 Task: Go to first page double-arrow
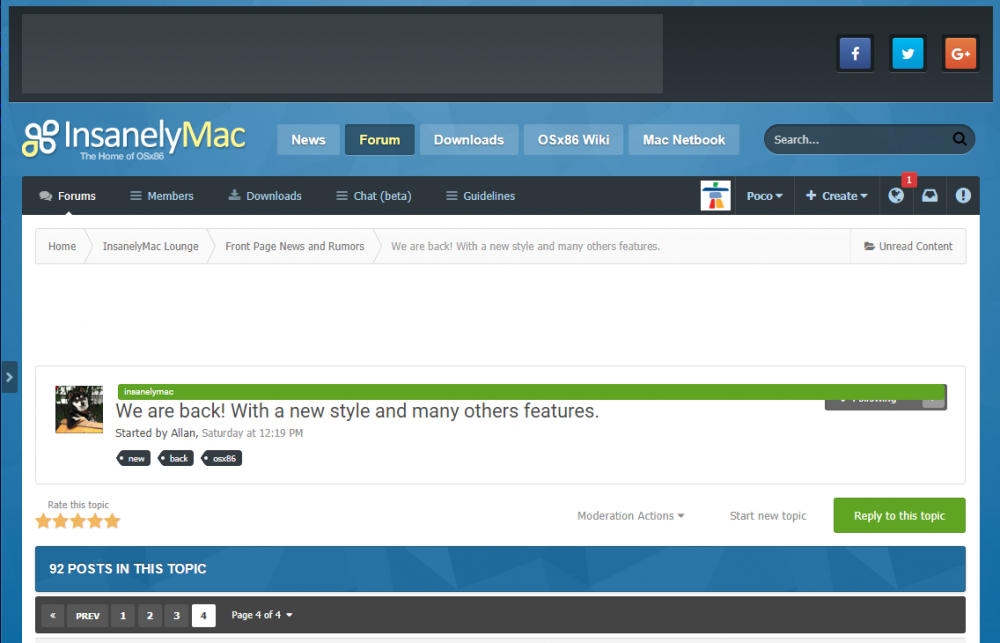[x=53, y=616]
